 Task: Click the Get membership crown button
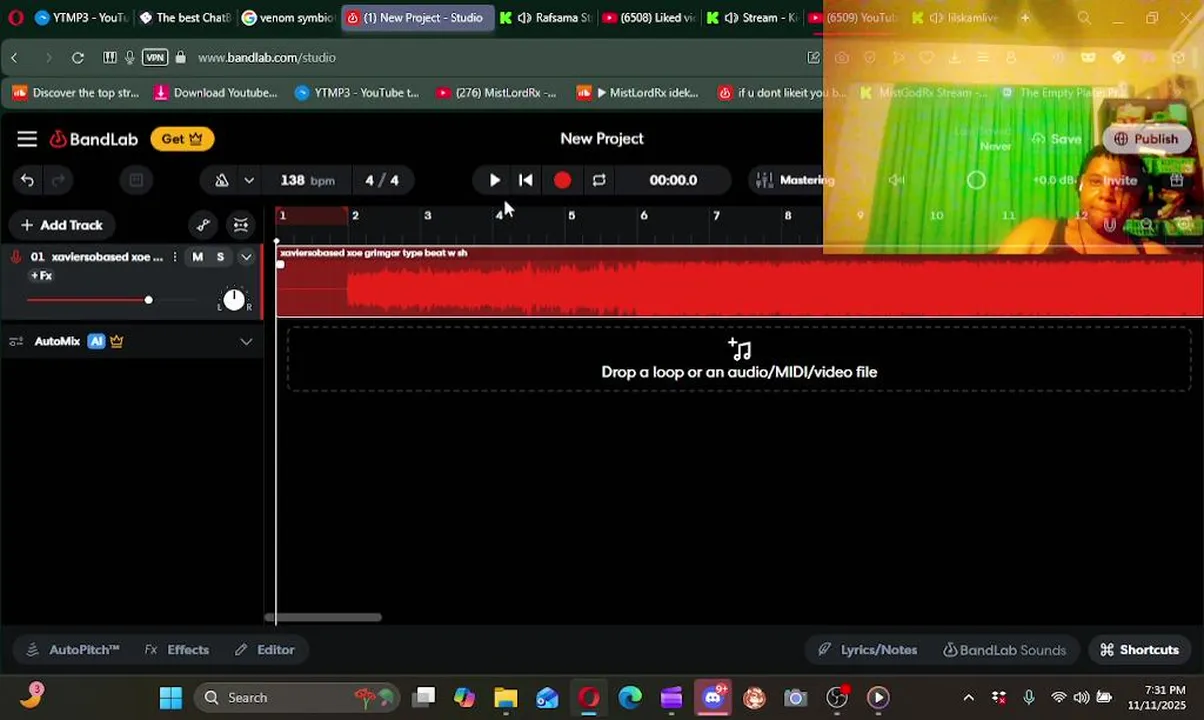pyautogui.click(x=182, y=139)
